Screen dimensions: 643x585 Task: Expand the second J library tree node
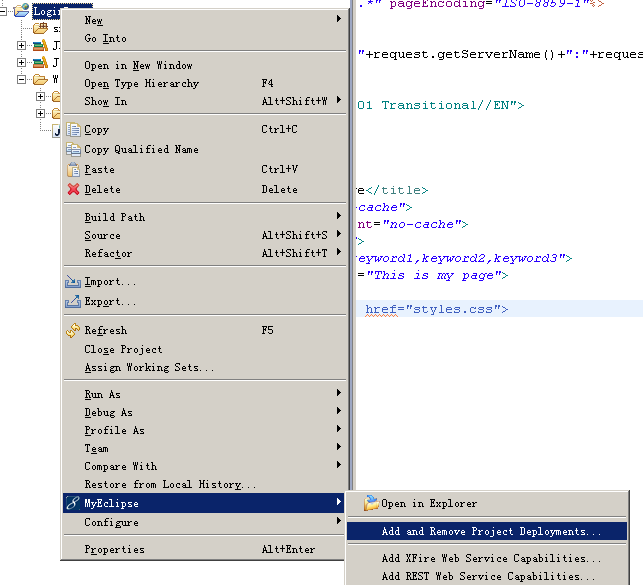(x=21, y=62)
